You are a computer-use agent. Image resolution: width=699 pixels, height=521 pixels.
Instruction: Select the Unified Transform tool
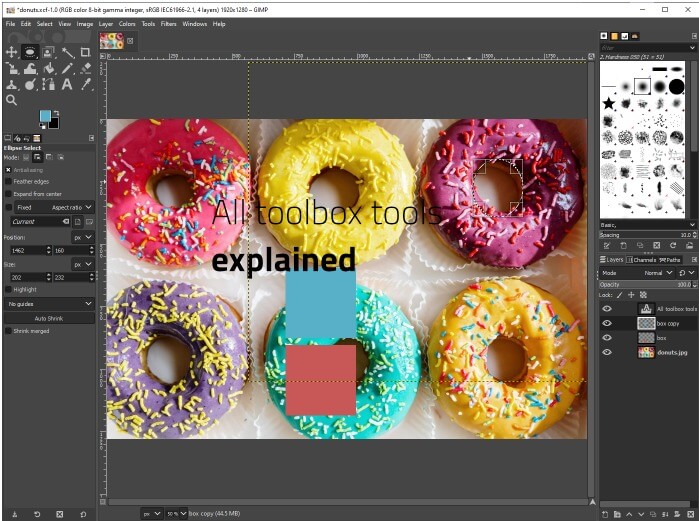tap(11, 68)
